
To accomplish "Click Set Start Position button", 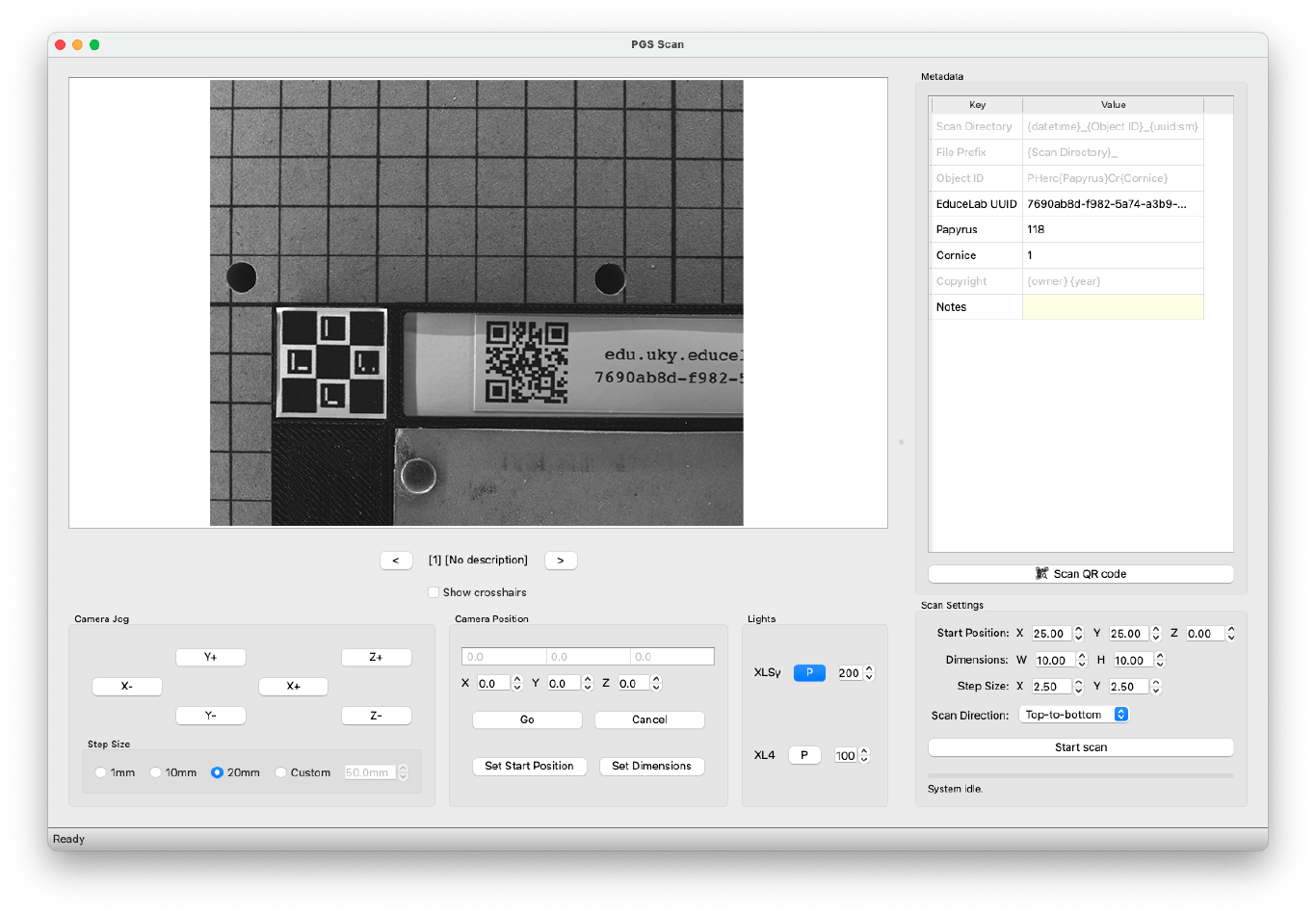I will 529,766.
